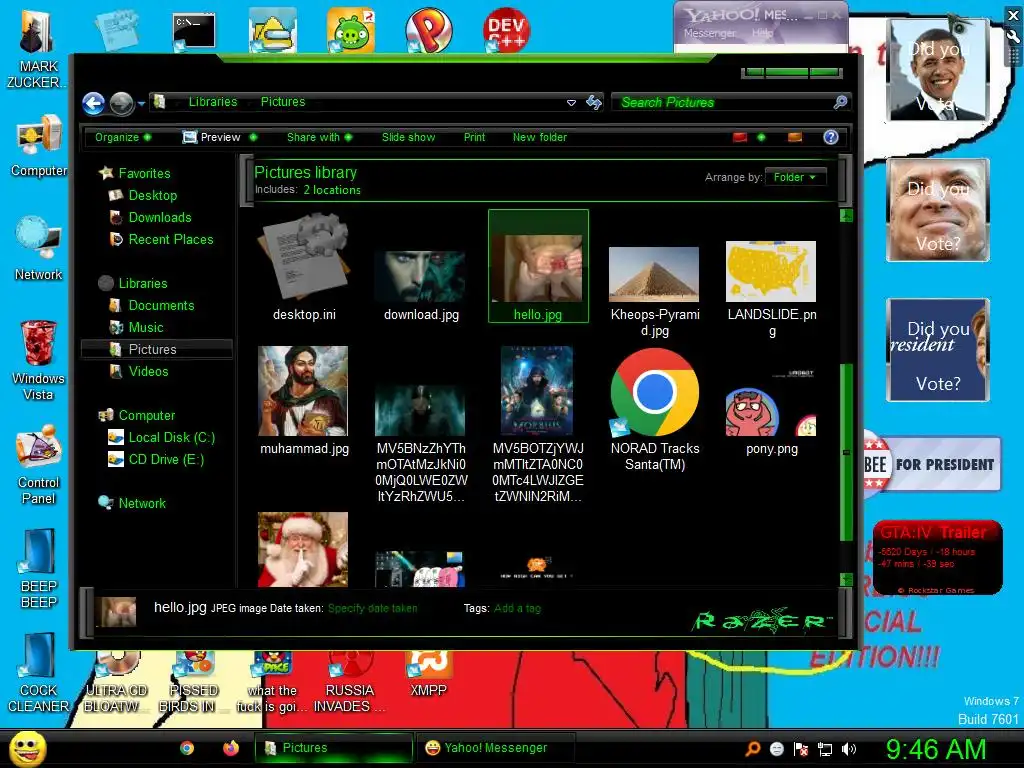Open Control Panel desktop icon
1024x768 pixels.
(39, 464)
